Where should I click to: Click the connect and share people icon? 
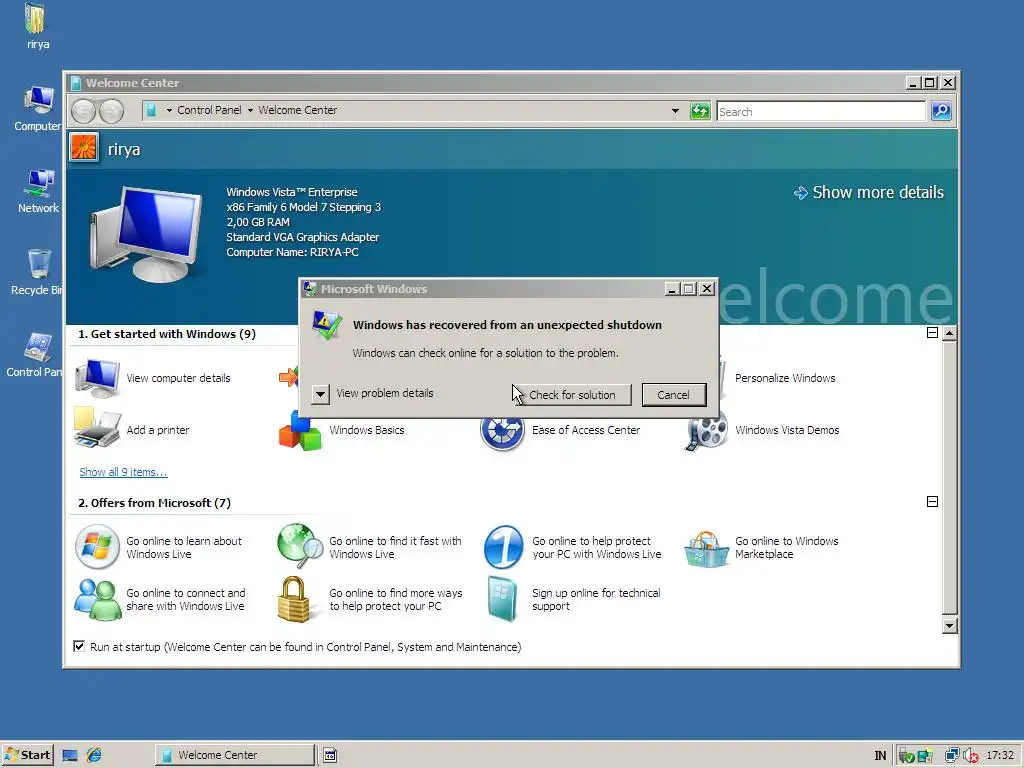click(x=97, y=600)
